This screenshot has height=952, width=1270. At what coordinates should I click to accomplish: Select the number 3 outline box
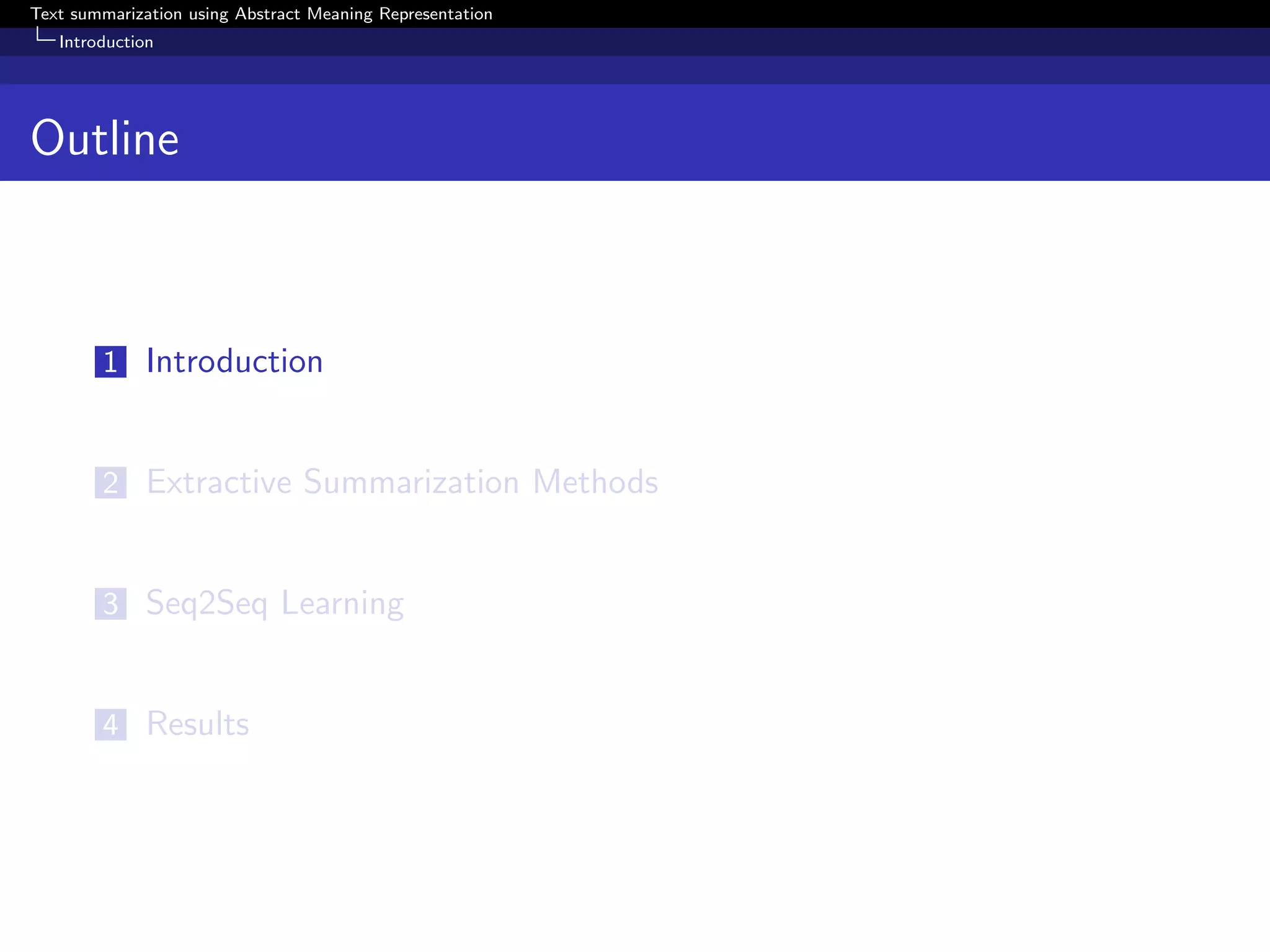pyautogui.click(x=110, y=604)
